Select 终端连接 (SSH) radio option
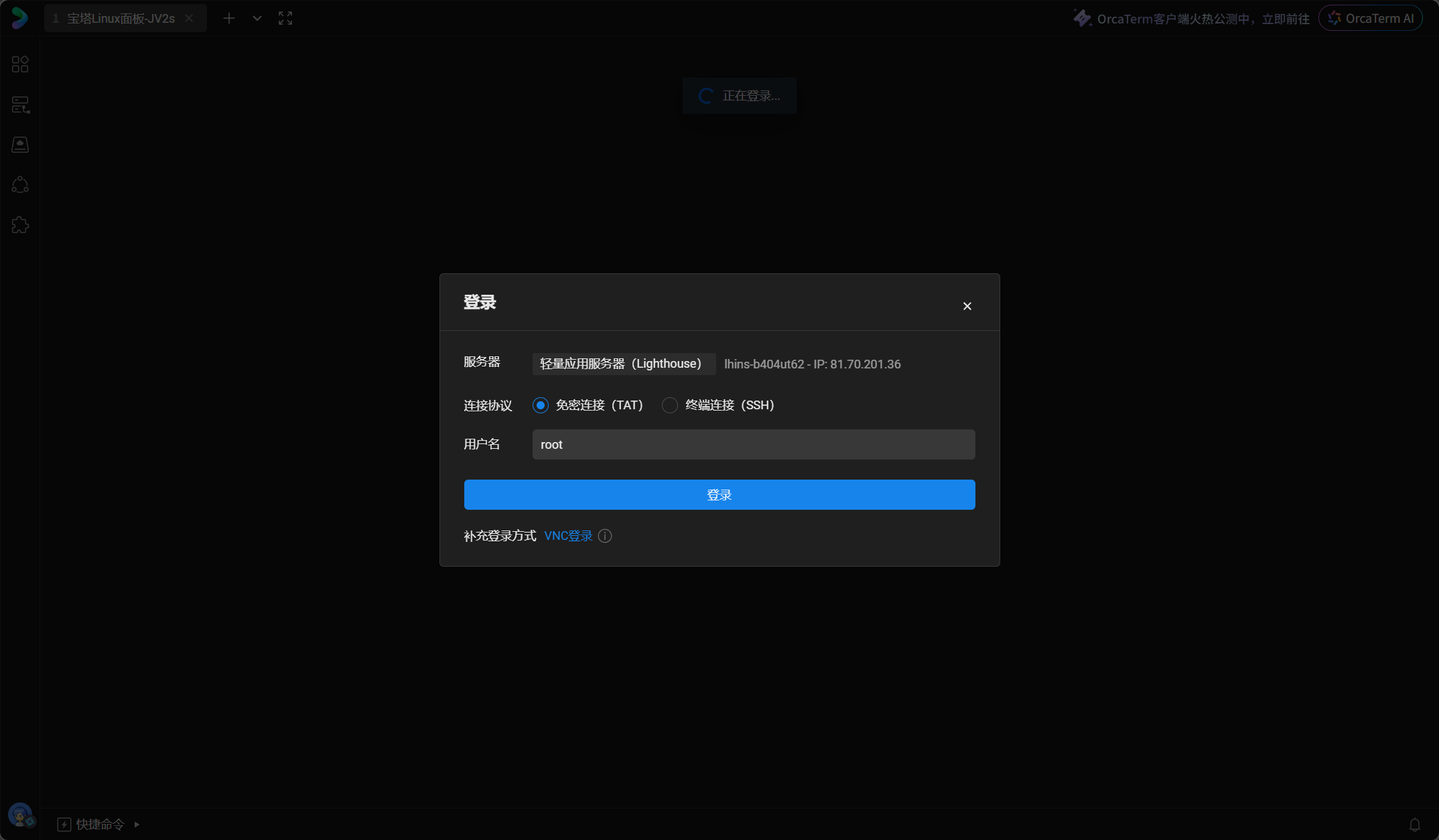1439x840 pixels. 669,405
